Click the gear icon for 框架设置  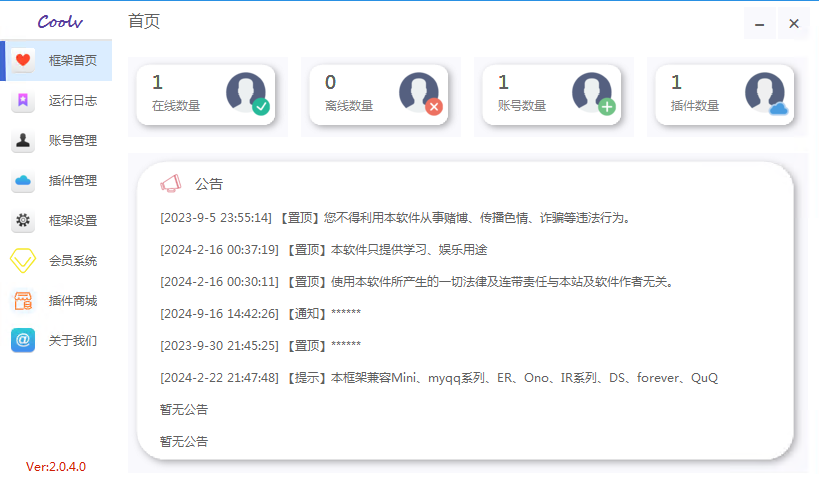(x=23, y=220)
